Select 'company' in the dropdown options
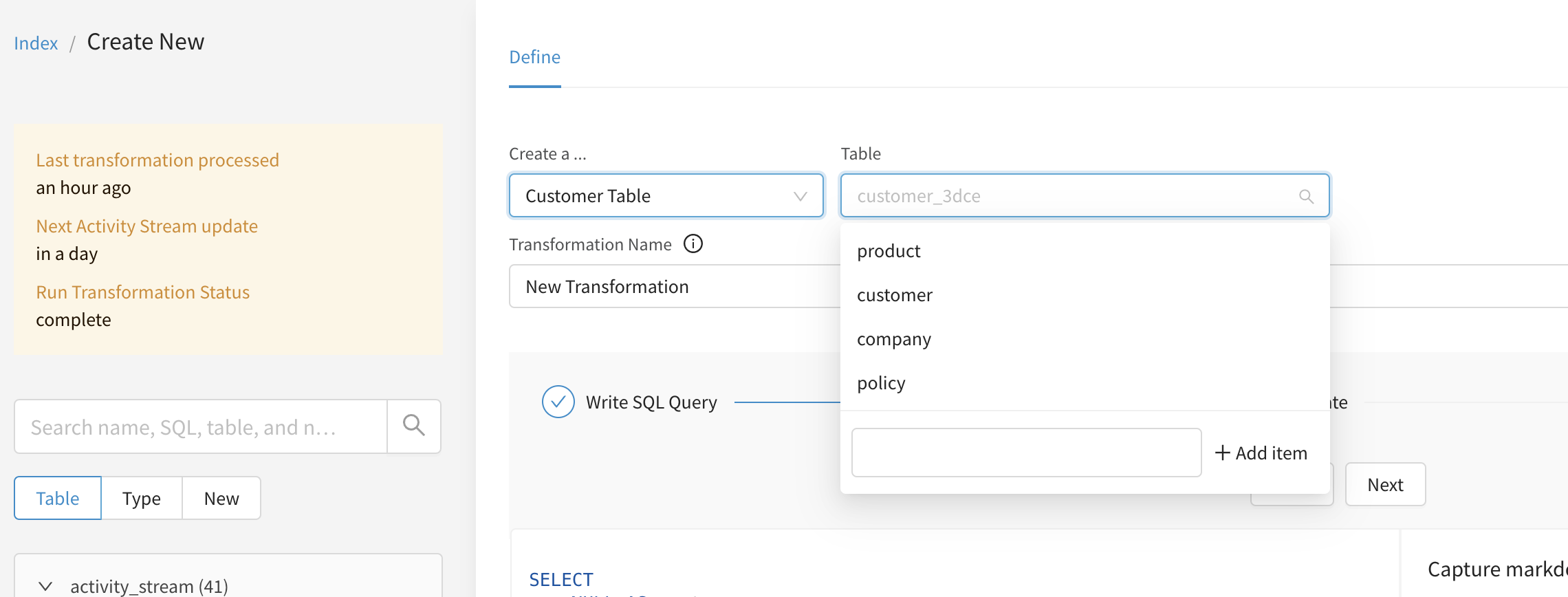The image size is (1568, 597). coord(893,339)
